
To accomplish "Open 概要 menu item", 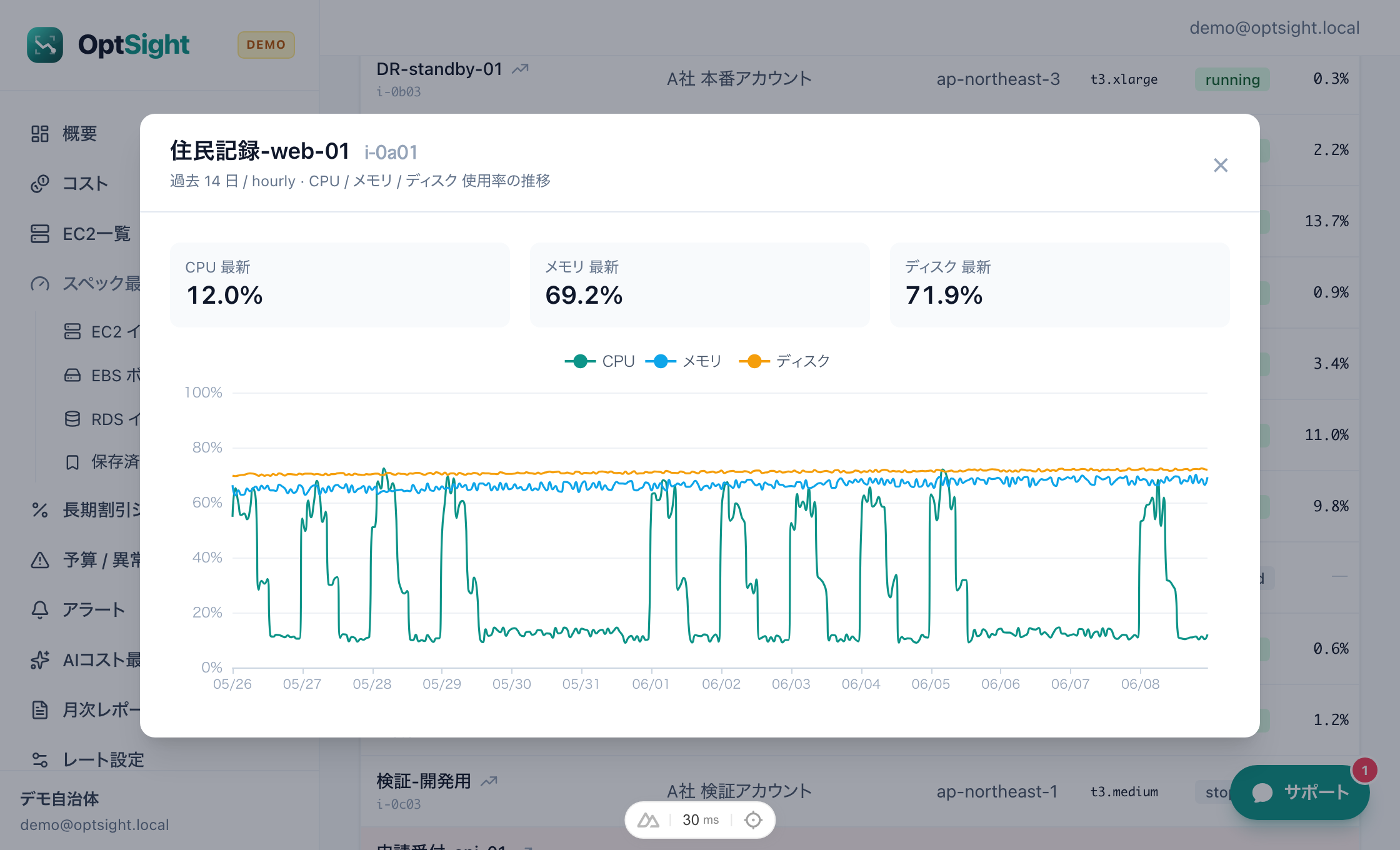I will coord(79,134).
